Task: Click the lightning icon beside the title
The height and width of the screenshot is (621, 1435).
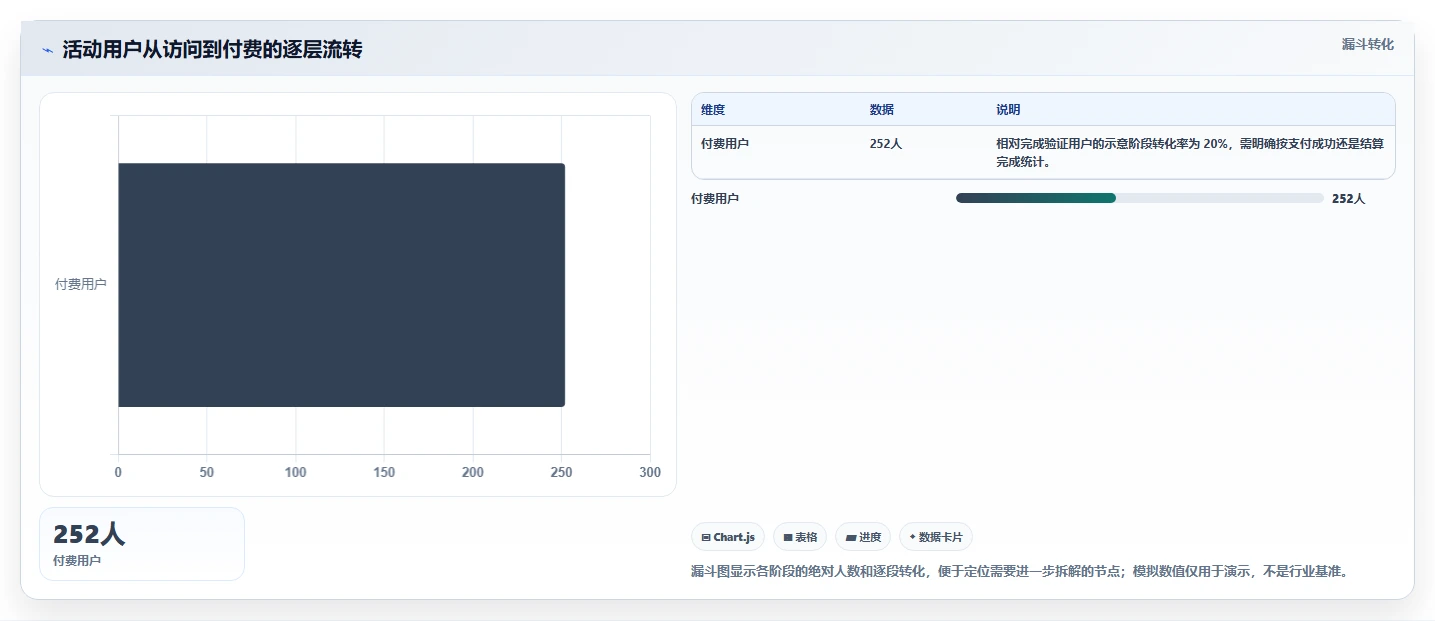Action: tap(48, 50)
